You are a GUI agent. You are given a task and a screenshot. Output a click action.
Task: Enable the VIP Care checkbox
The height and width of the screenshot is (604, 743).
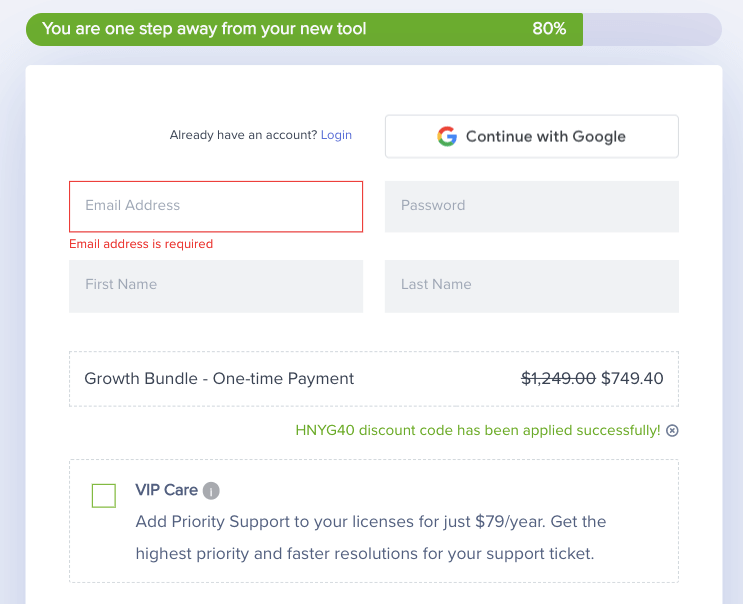pyautogui.click(x=104, y=495)
